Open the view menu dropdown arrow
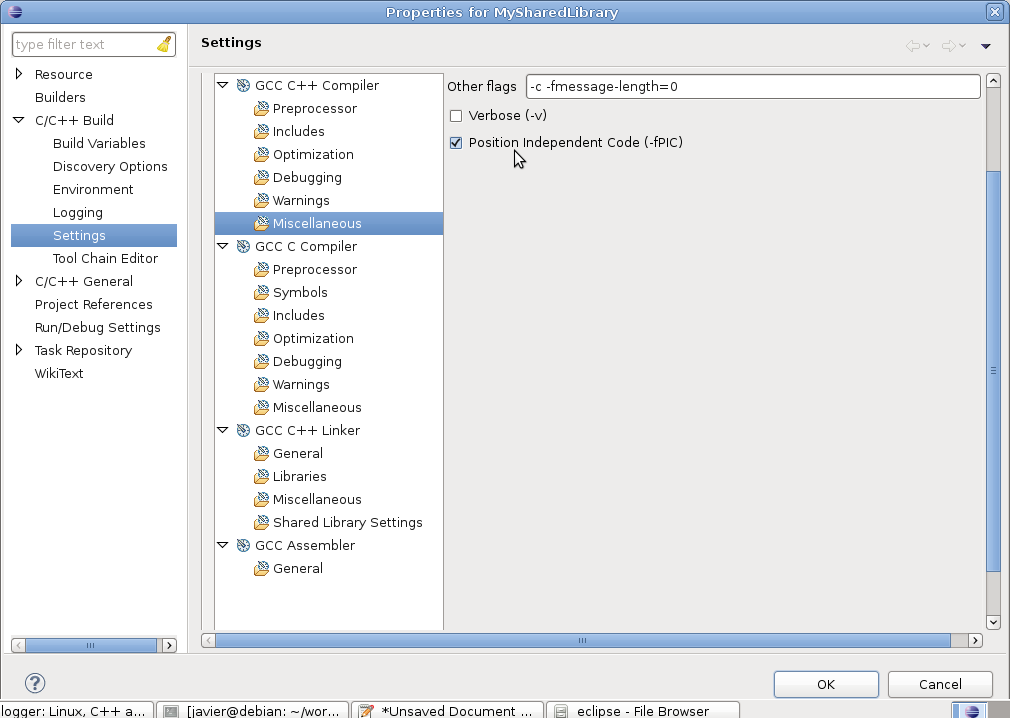This screenshot has width=1010, height=718. coord(985,45)
